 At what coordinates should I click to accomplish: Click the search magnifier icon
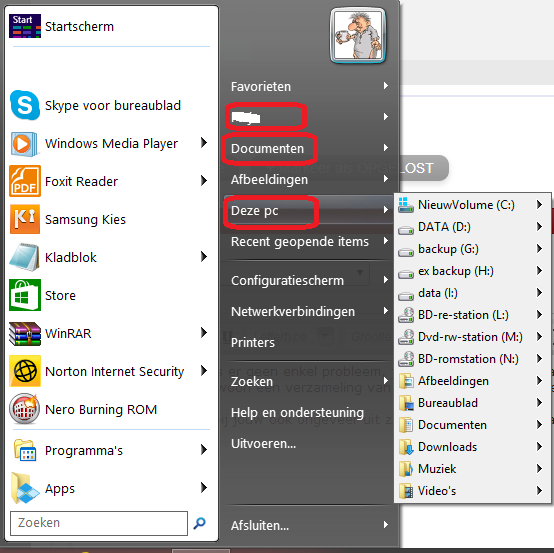coord(200,523)
